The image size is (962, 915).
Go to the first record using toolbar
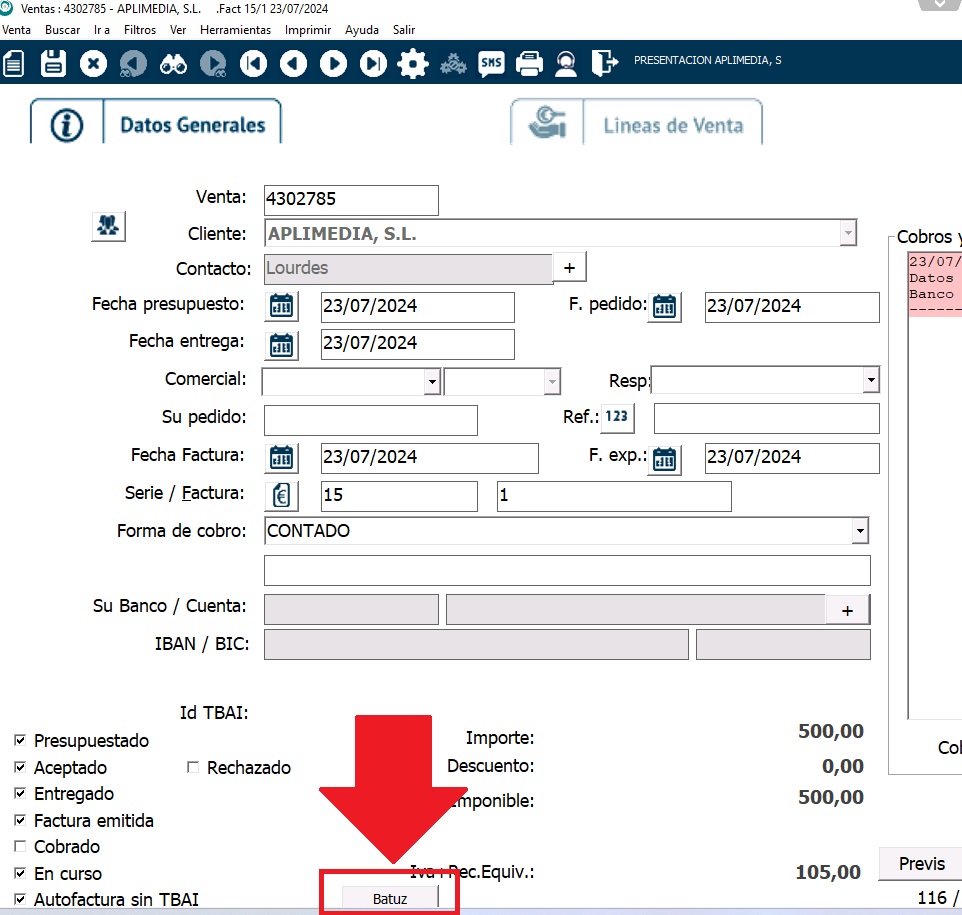(x=253, y=64)
